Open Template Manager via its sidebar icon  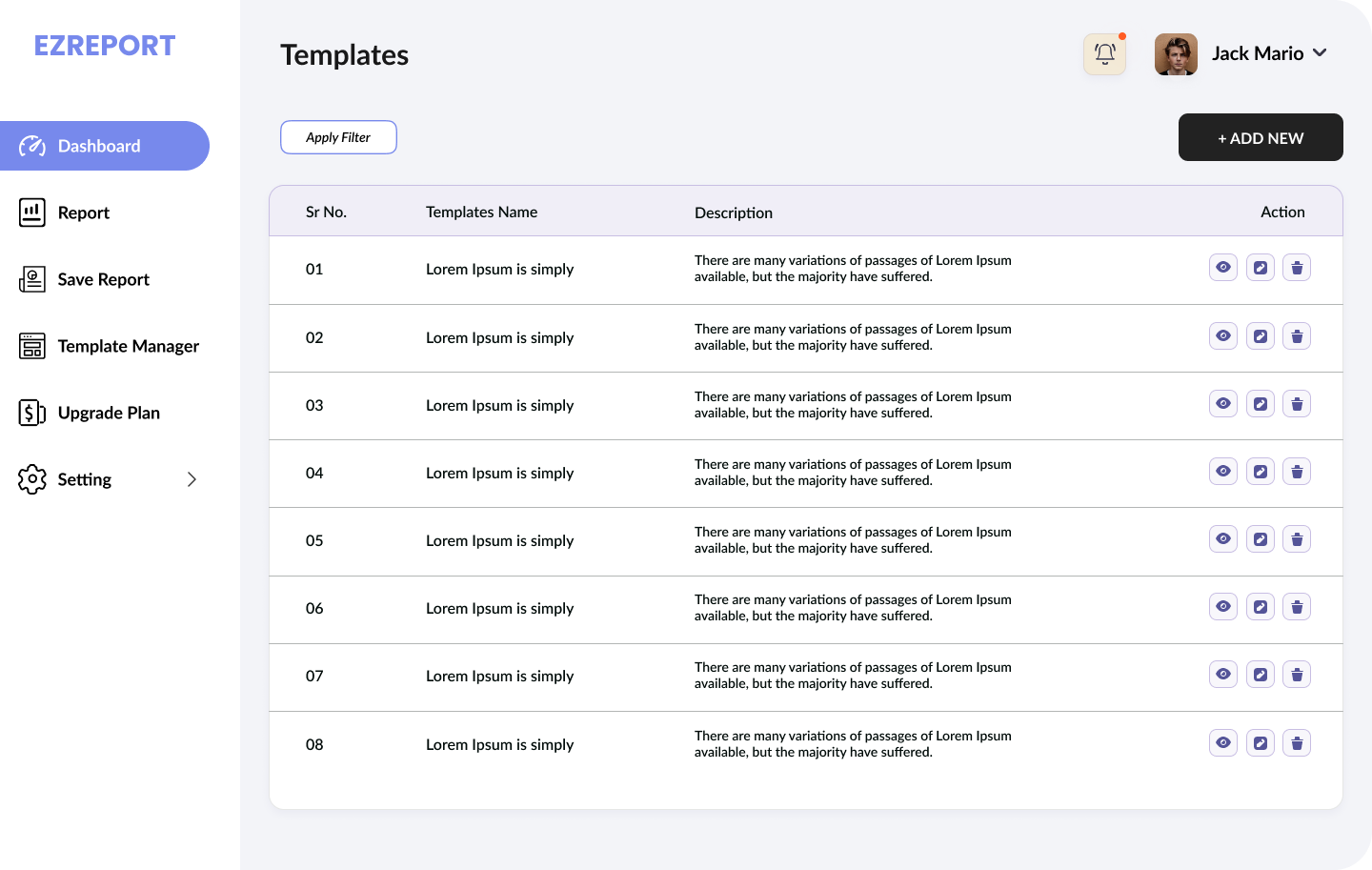[31, 346]
